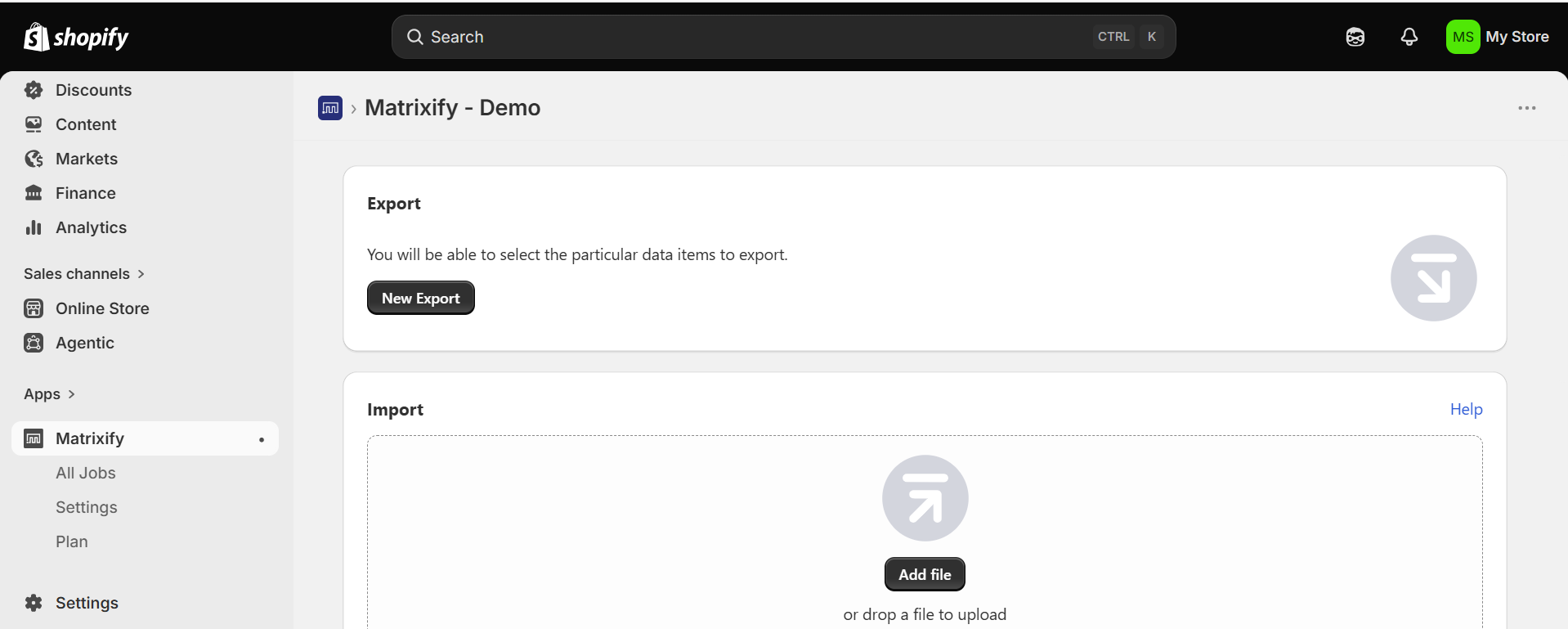
Task: Open the My Store account menu
Action: click(x=1498, y=37)
